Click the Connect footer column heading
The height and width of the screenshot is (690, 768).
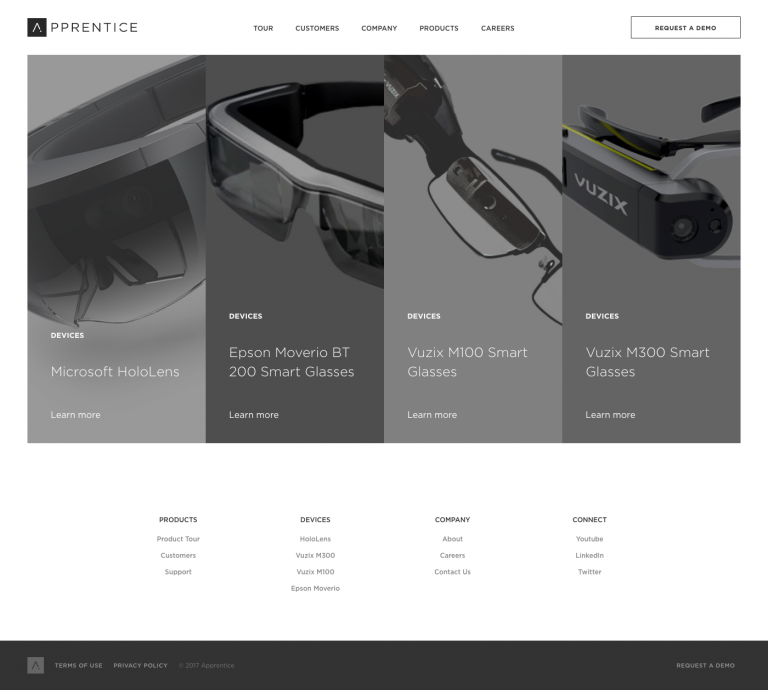click(x=590, y=520)
